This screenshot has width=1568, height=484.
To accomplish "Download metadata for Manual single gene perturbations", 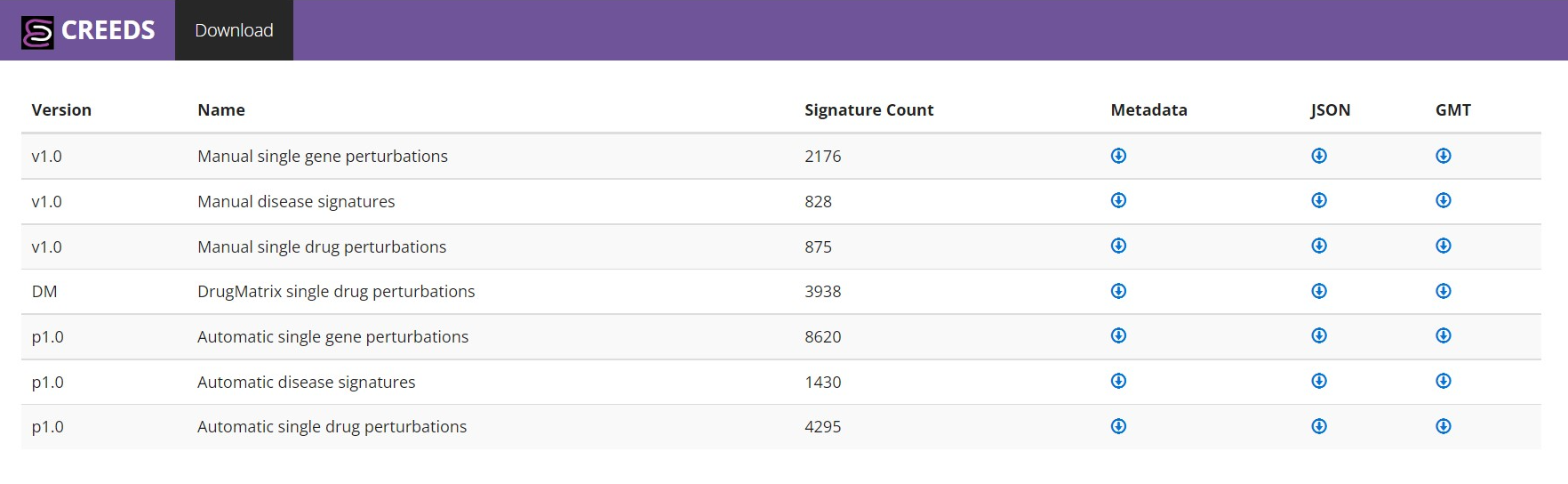I will 1118,156.
